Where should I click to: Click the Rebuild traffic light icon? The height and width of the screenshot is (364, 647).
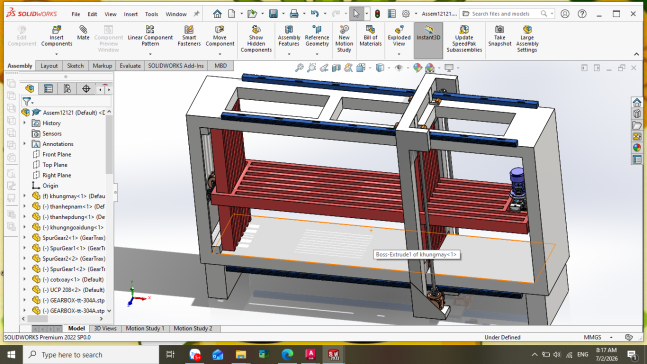[377, 14]
